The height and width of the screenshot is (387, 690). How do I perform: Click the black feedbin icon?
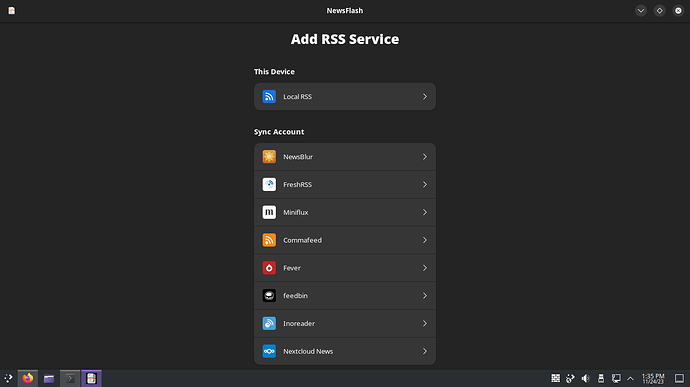coord(269,295)
